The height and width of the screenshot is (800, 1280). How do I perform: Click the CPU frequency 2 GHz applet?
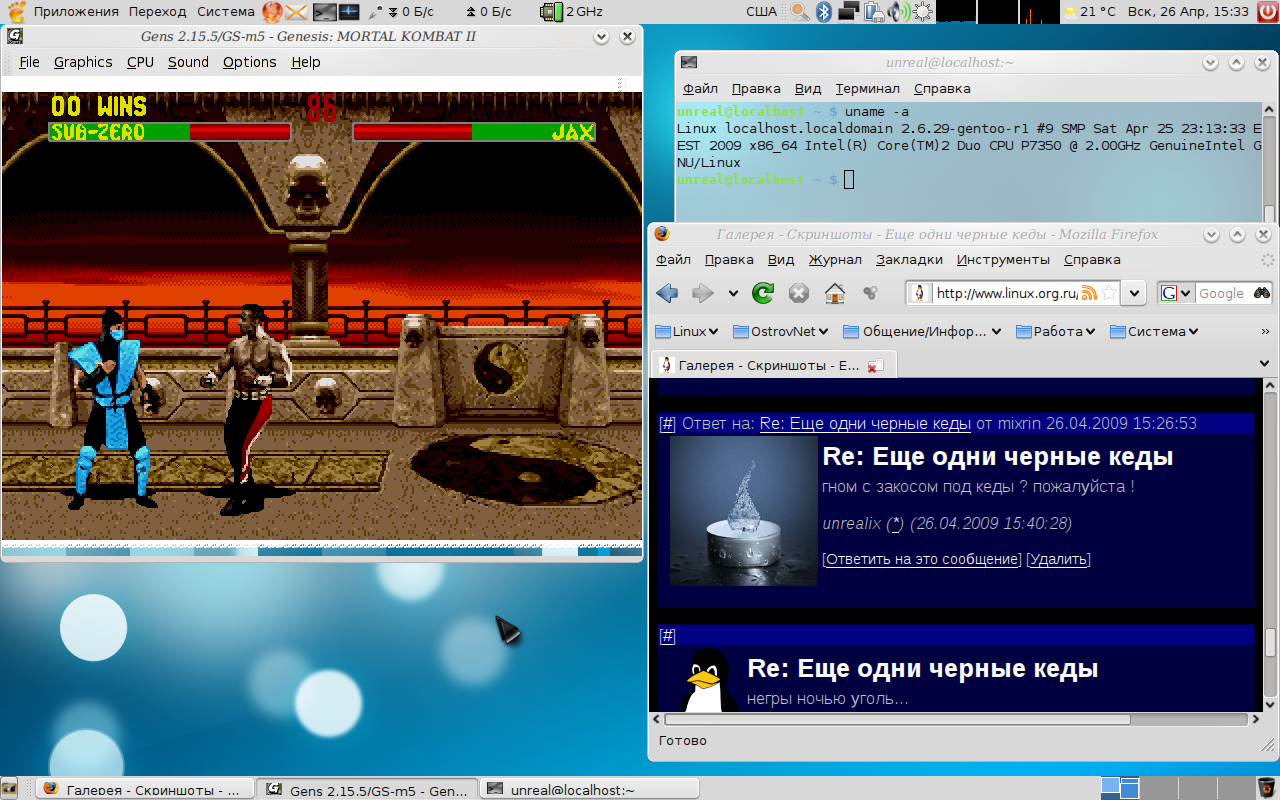point(571,12)
